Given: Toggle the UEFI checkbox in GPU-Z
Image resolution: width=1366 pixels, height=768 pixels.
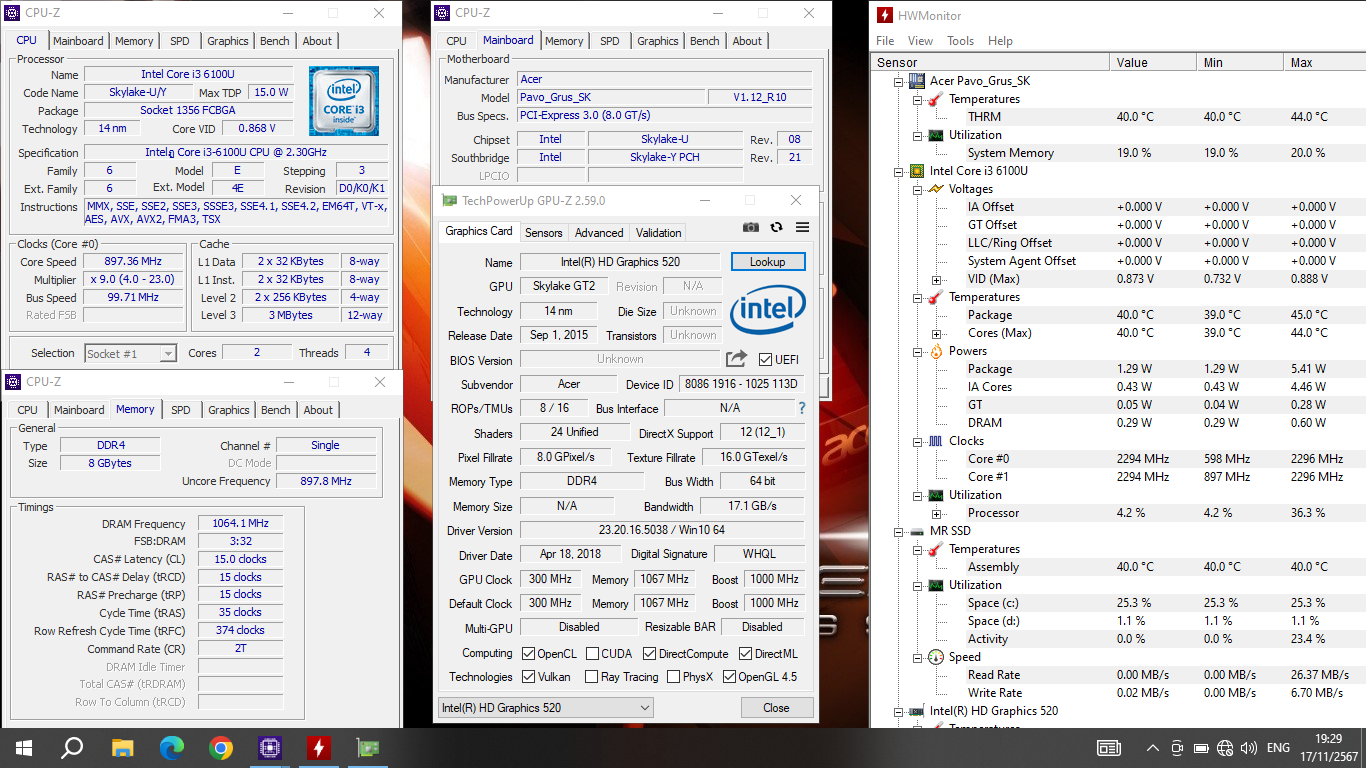Looking at the screenshot, I should (765, 360).
